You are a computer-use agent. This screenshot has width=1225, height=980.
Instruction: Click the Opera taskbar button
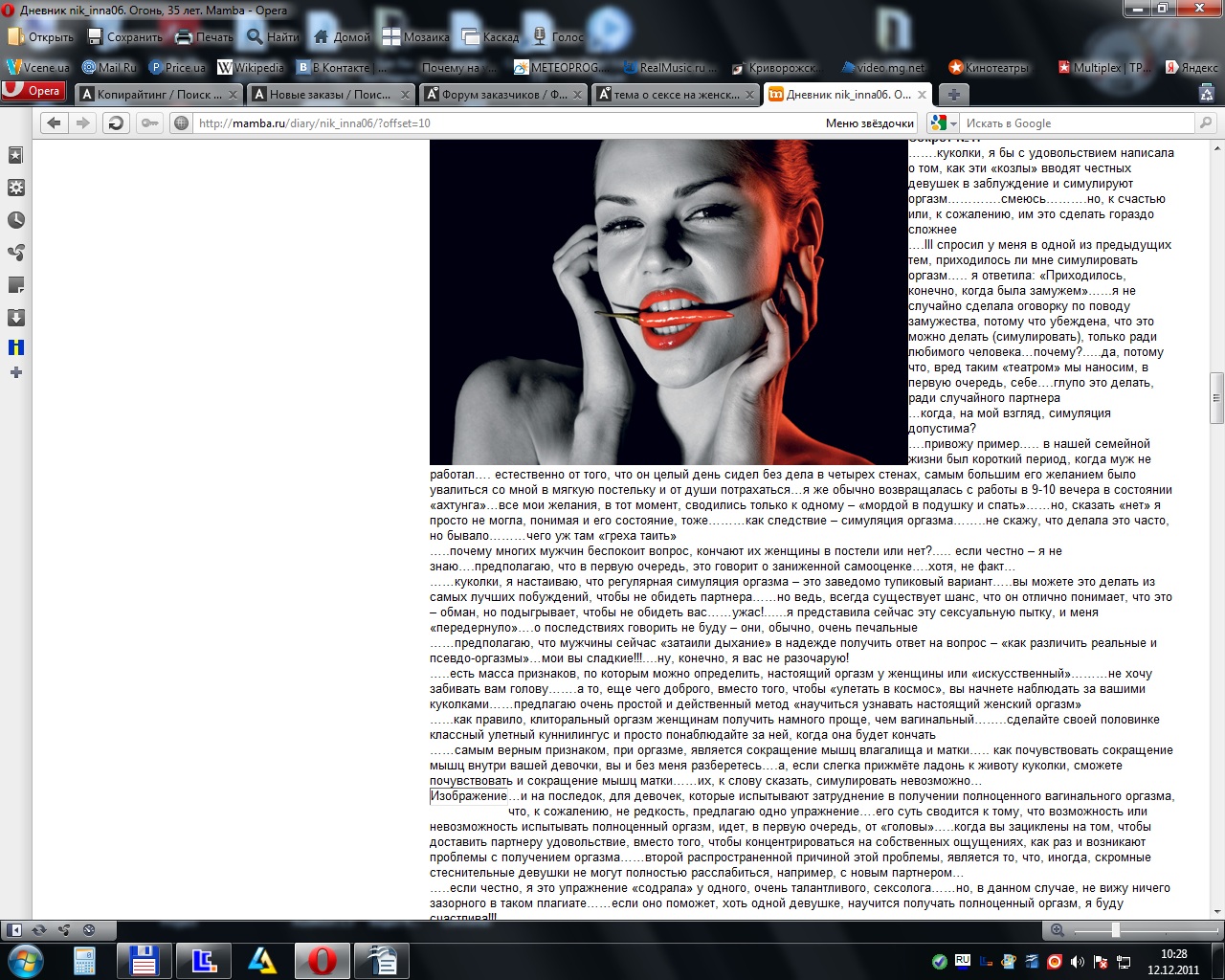(323, 960)
